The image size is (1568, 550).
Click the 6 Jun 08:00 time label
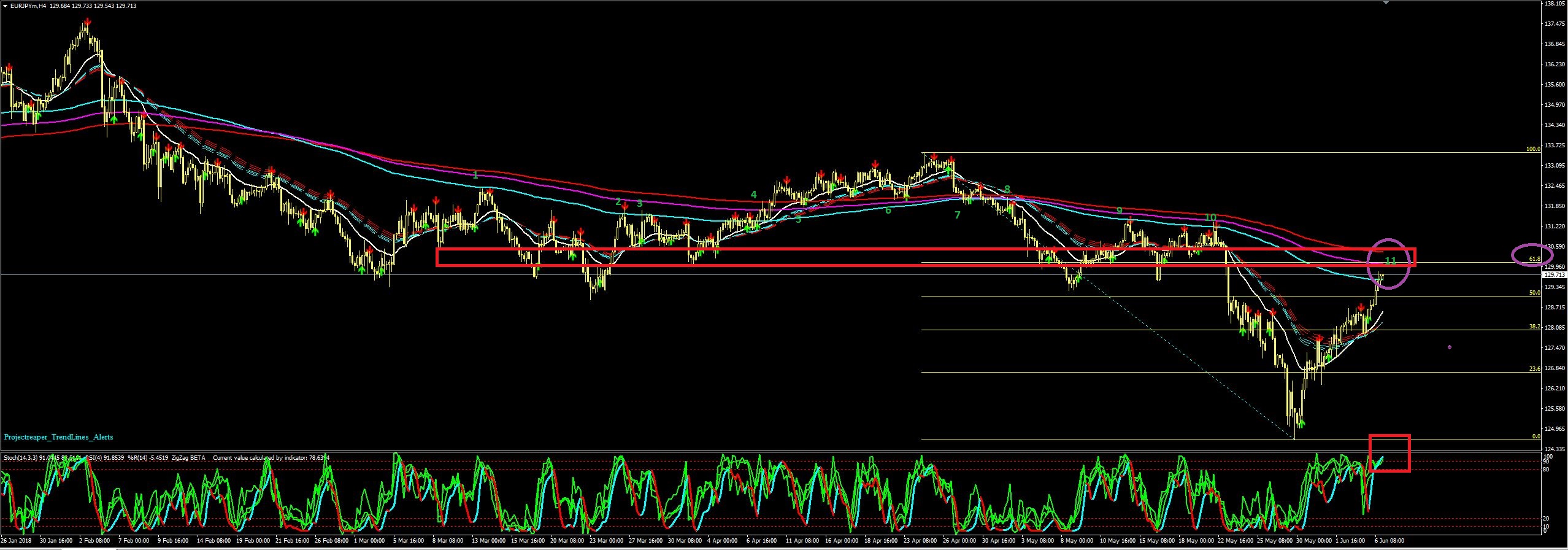point(1389,541)
